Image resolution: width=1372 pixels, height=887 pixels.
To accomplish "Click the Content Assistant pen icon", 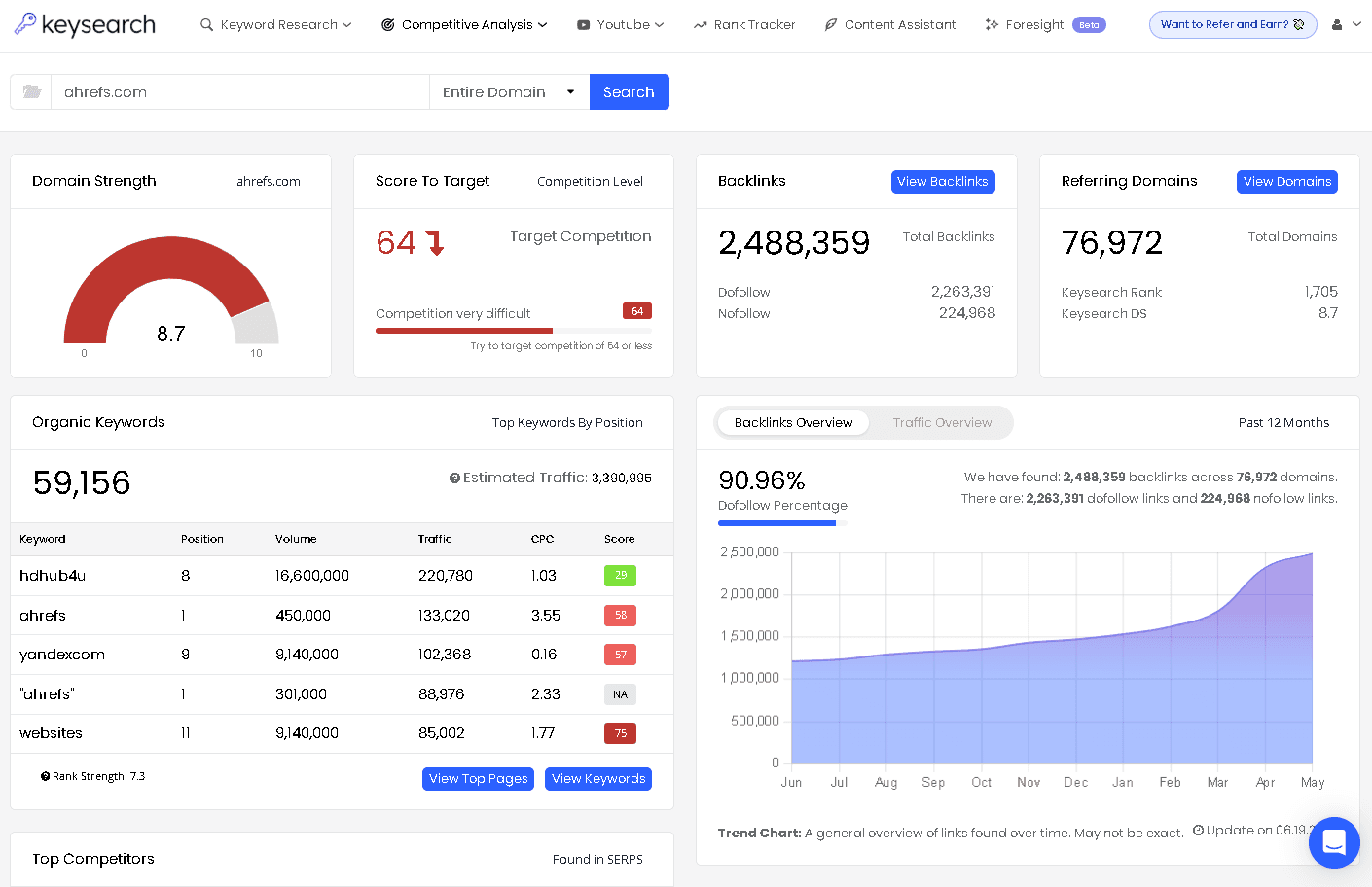I will point(830,24).
